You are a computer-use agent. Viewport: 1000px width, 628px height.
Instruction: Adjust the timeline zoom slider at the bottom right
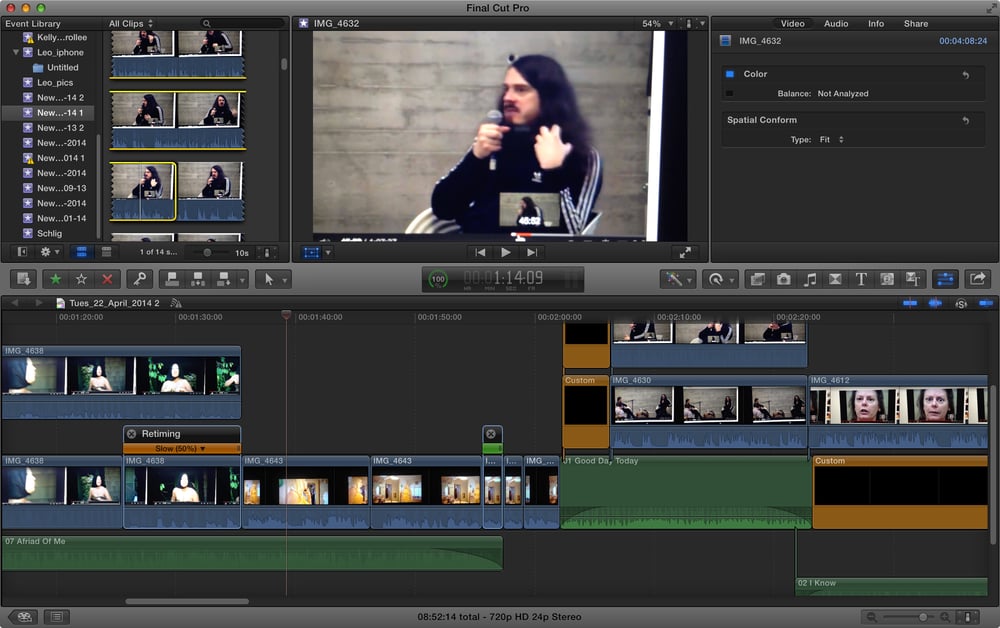point(922,617)
